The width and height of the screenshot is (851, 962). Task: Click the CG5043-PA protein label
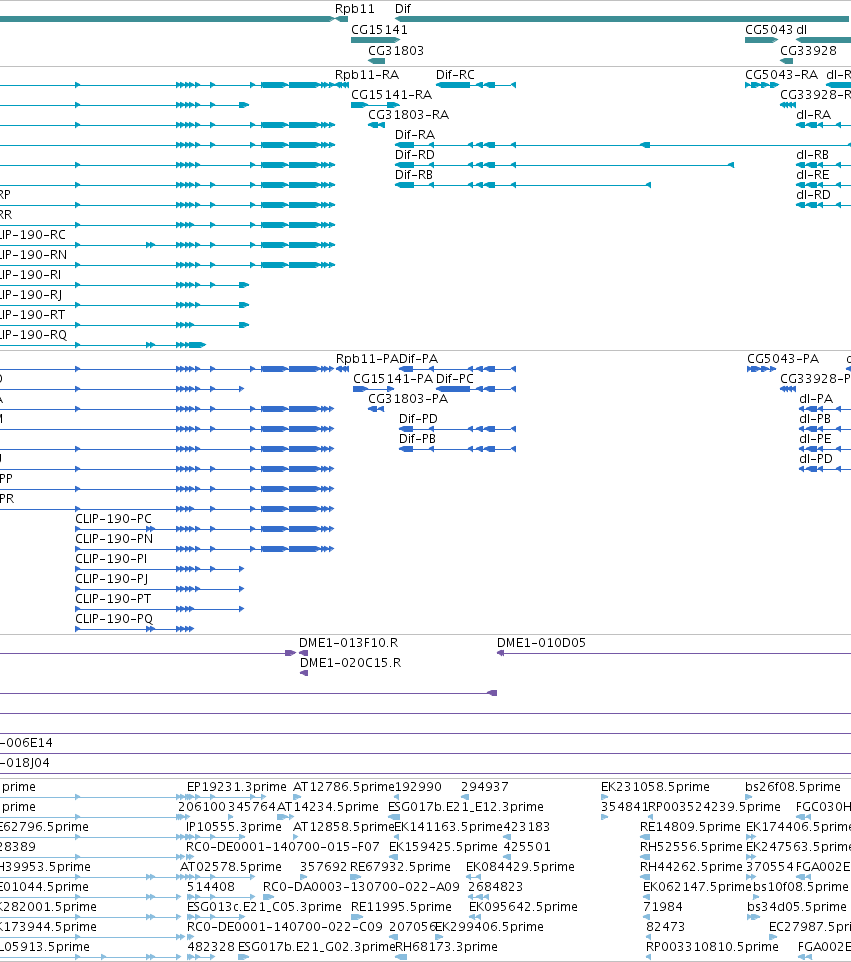coord(783,358)
